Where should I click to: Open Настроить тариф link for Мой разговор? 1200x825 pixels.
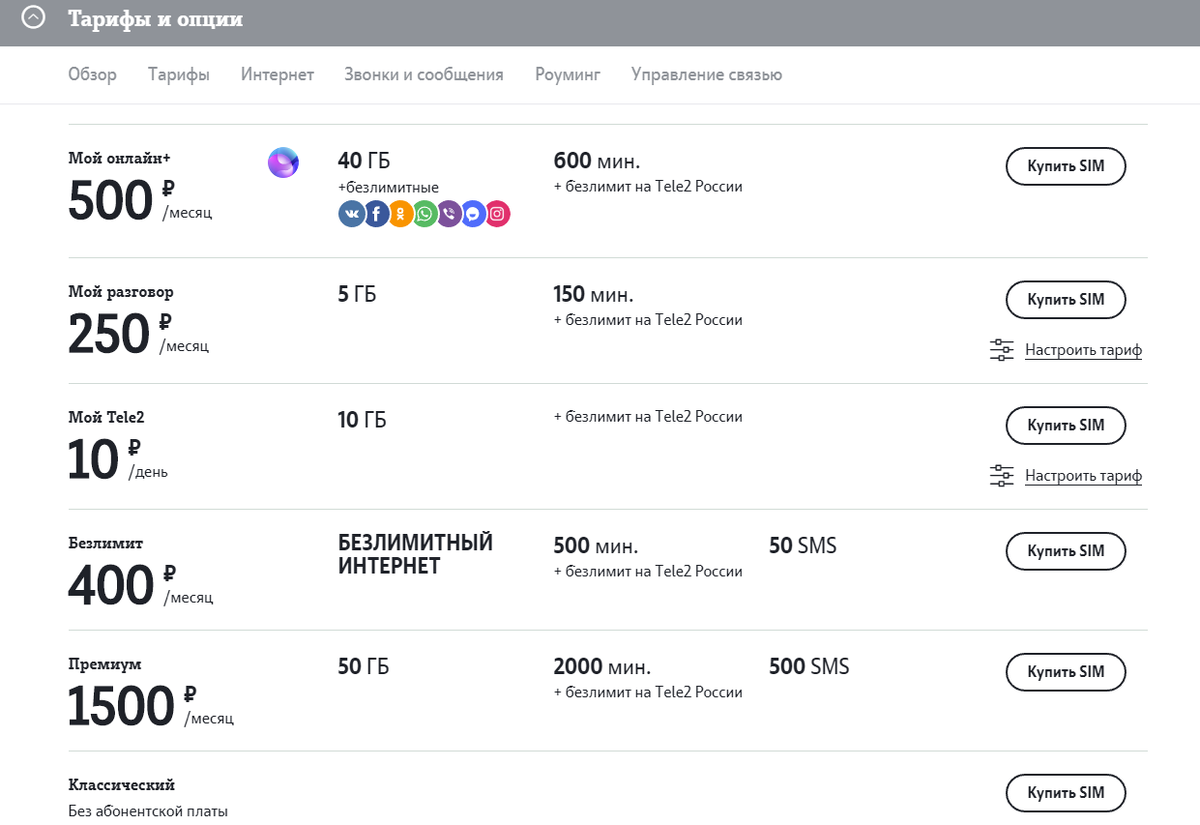point(1083,350)
